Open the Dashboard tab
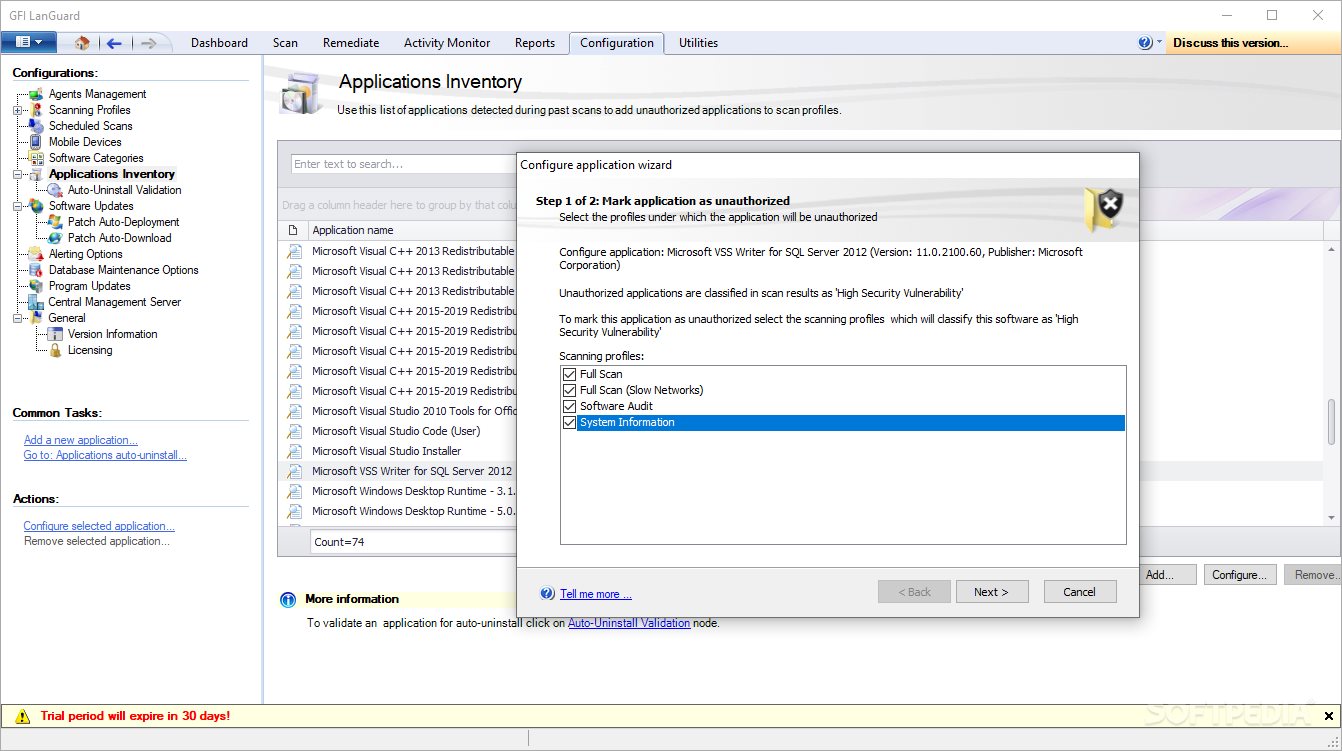The width and height of the screenshot is (1342, 751). (219, 43)
